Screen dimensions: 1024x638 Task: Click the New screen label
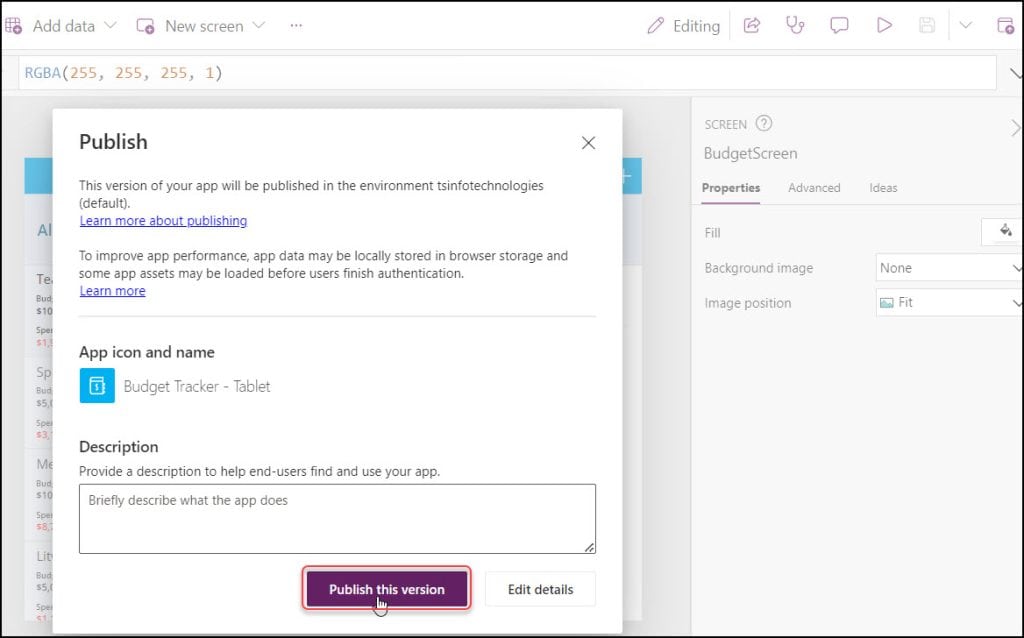[204, 26]
